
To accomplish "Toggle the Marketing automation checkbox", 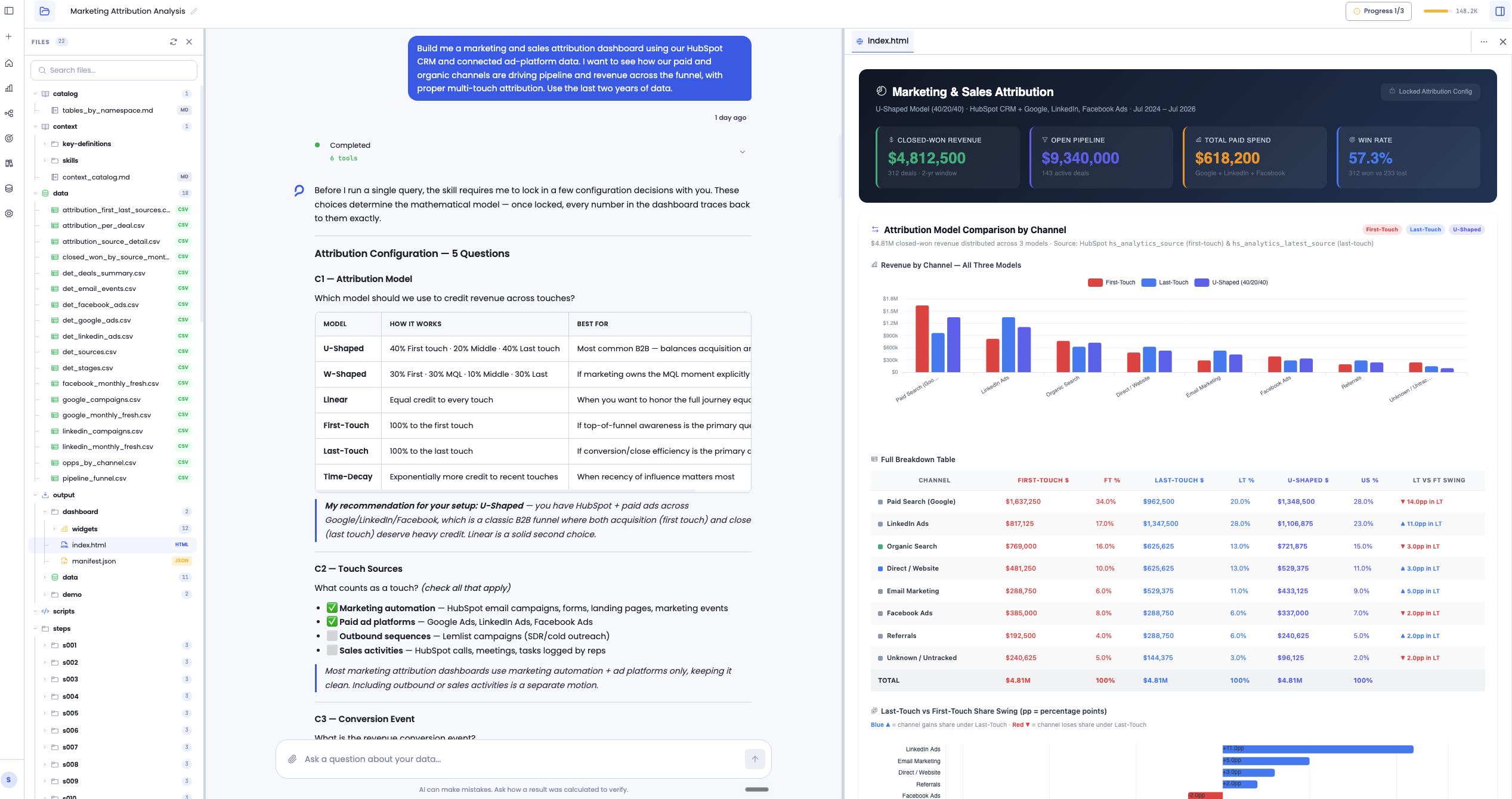I will 332,608.
